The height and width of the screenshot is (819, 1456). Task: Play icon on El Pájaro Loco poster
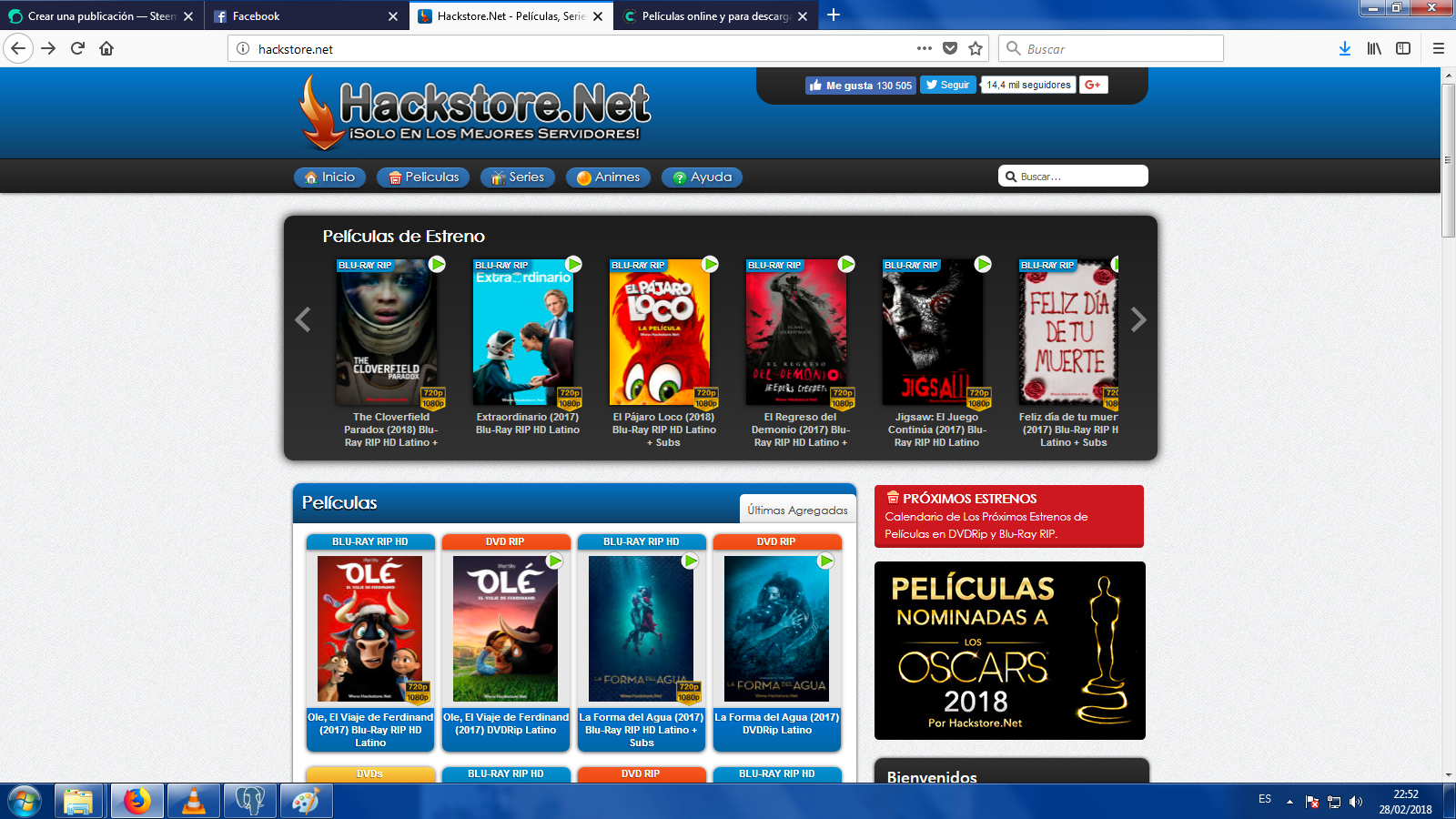[x=710, y=264]
